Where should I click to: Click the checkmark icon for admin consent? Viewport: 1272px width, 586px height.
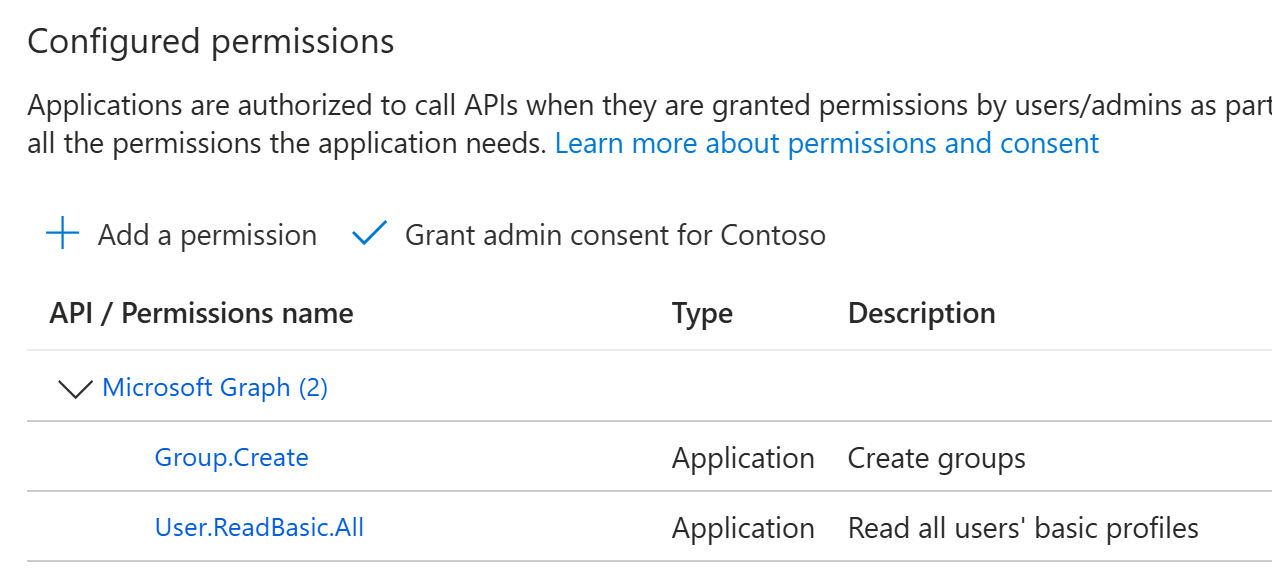369,235
